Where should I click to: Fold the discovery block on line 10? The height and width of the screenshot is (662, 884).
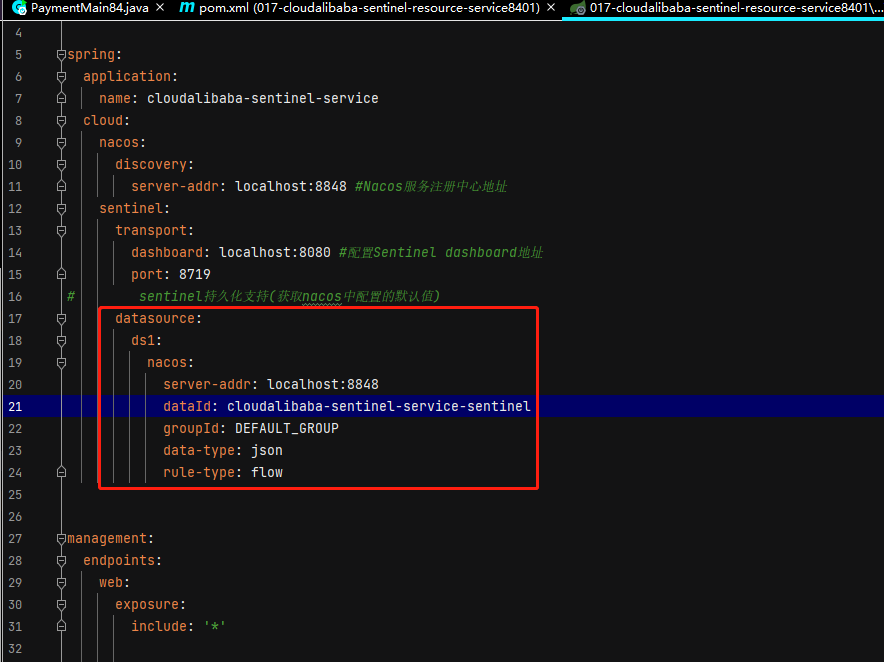pos(61,165)
